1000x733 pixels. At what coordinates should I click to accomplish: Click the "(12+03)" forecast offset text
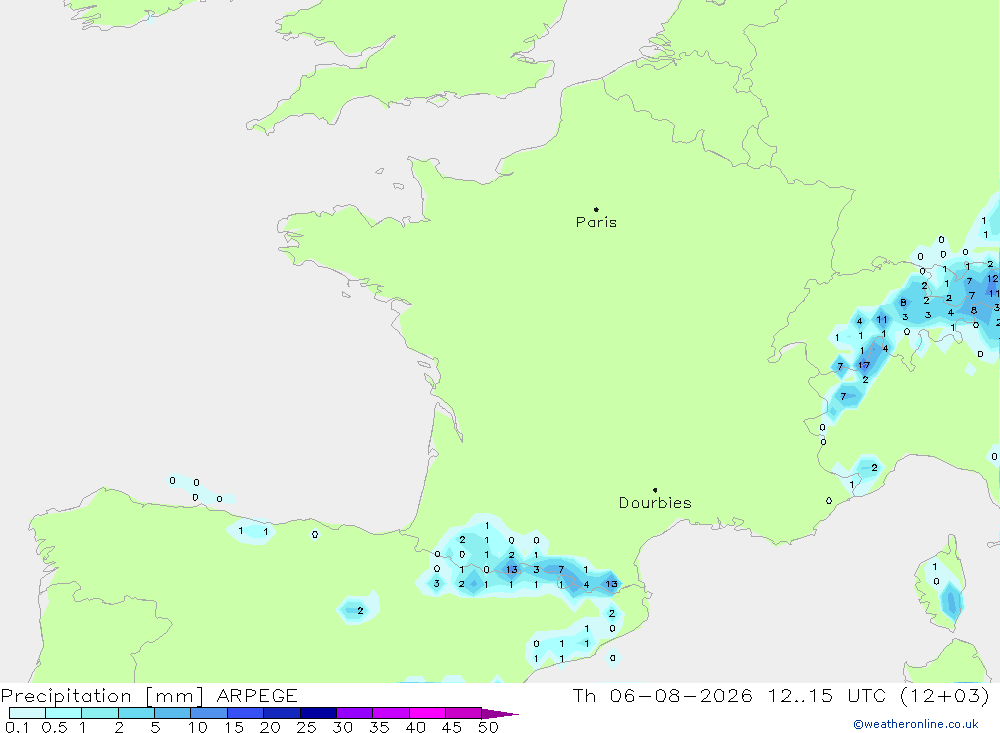944,696
